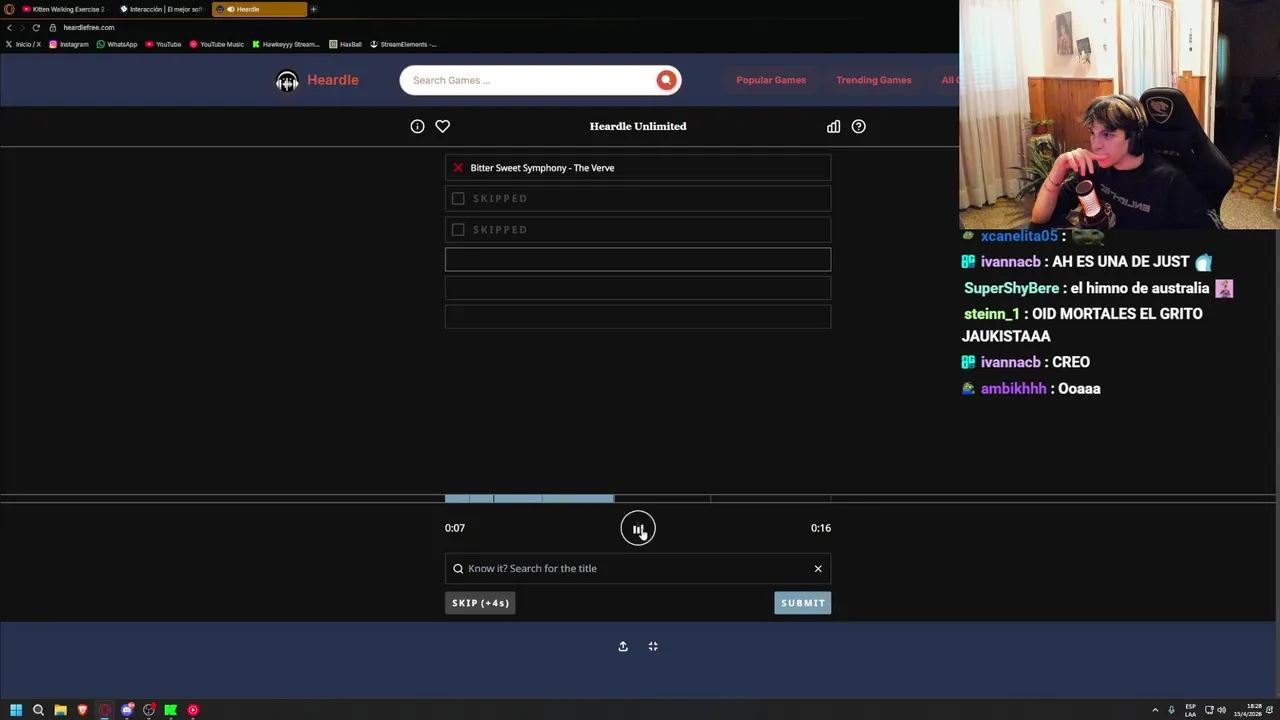
Task: Open Brave browser from the taskbar
Action: click(x=82, y=710)
